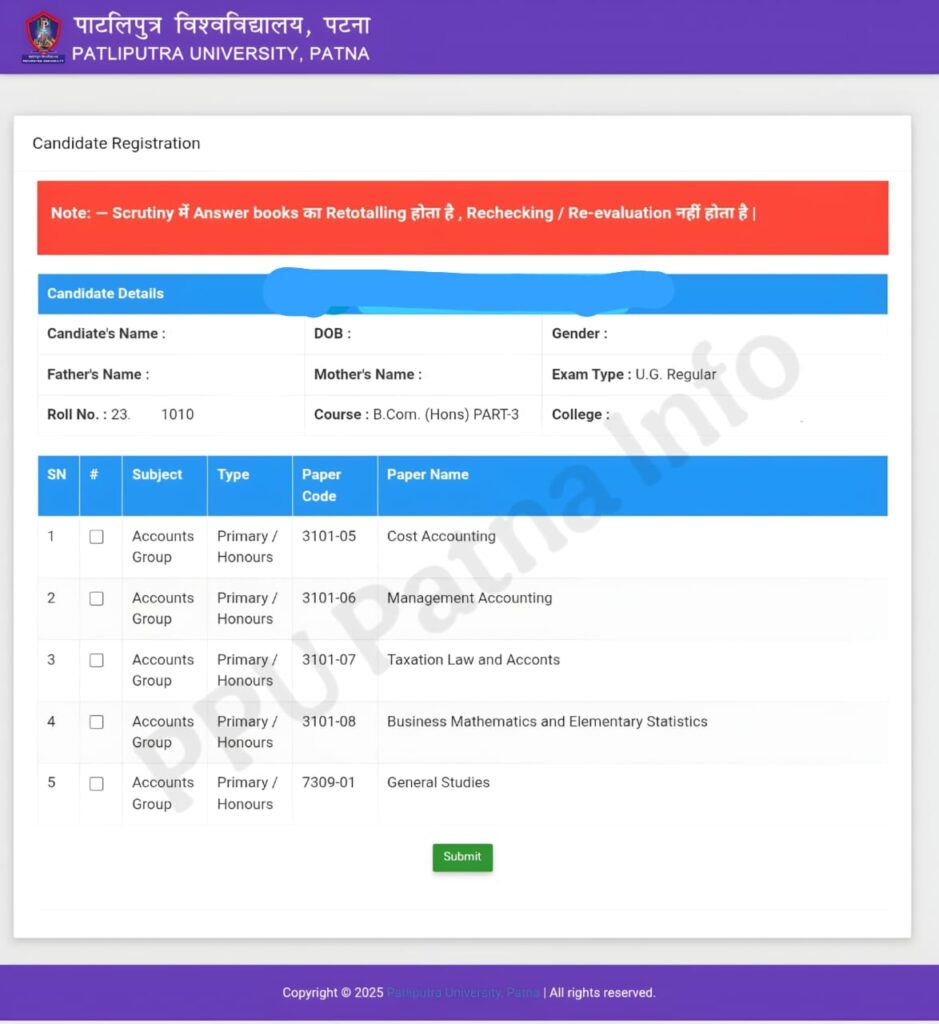This screenshot has height=1024, width=939.
Task: Click Business Mathematics and Elementary Statistics text
Action: click(x=547, y=722)
